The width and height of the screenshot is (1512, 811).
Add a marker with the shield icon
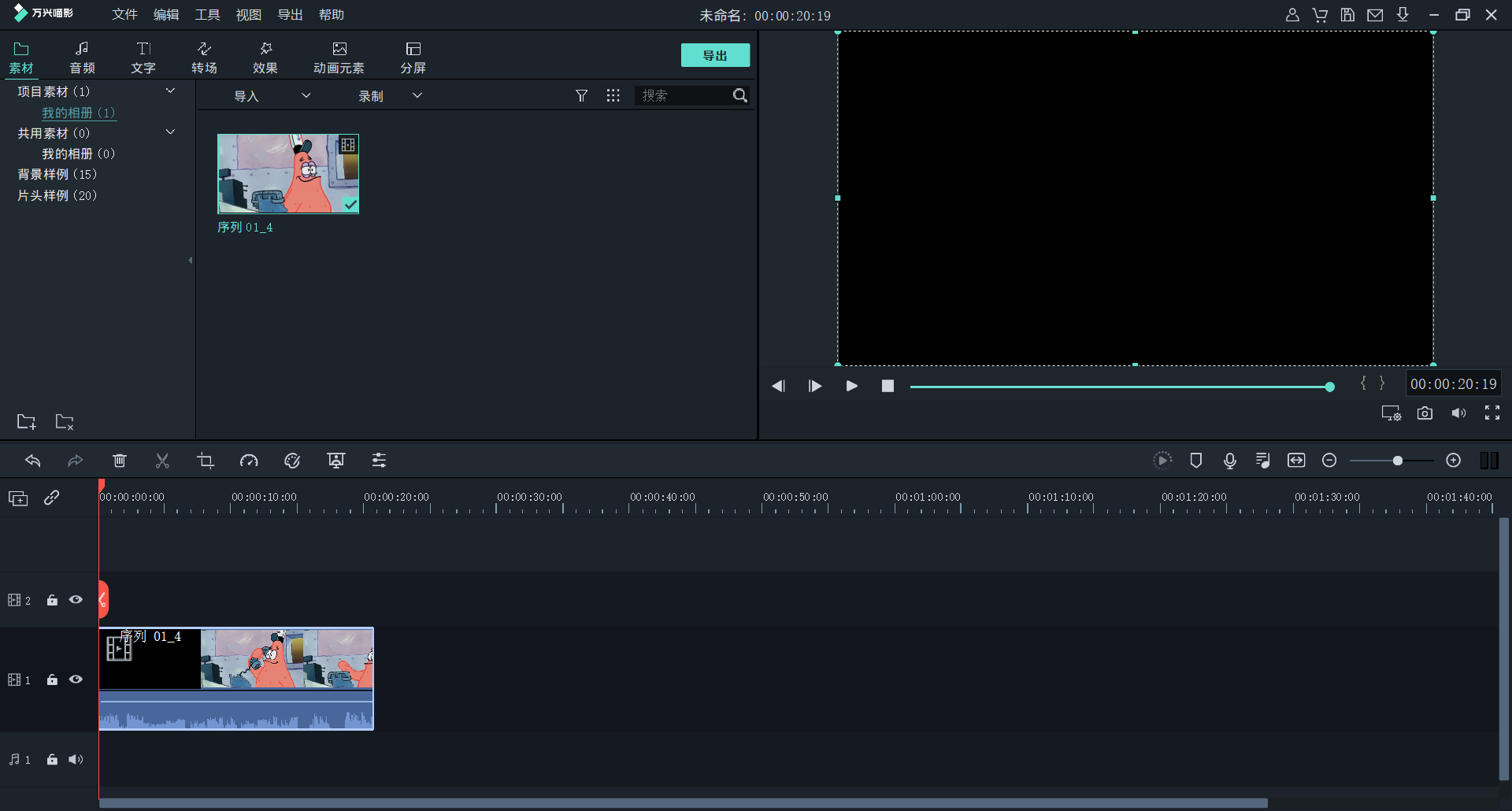[1195, 461]
